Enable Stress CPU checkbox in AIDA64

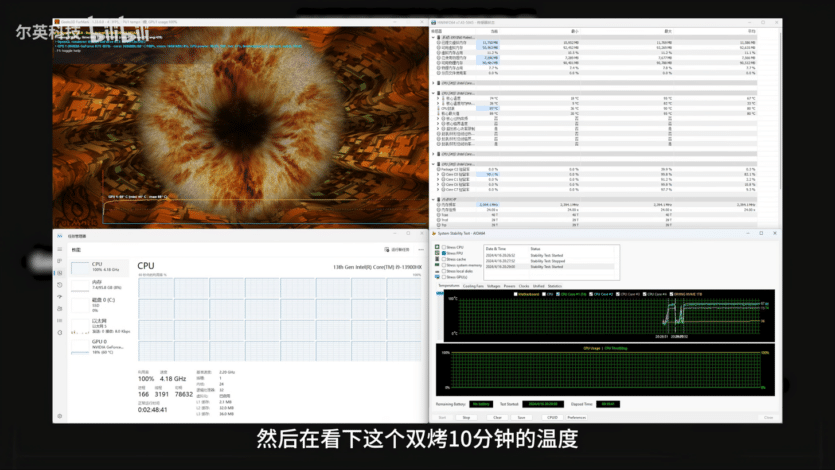tap(444, 248)
